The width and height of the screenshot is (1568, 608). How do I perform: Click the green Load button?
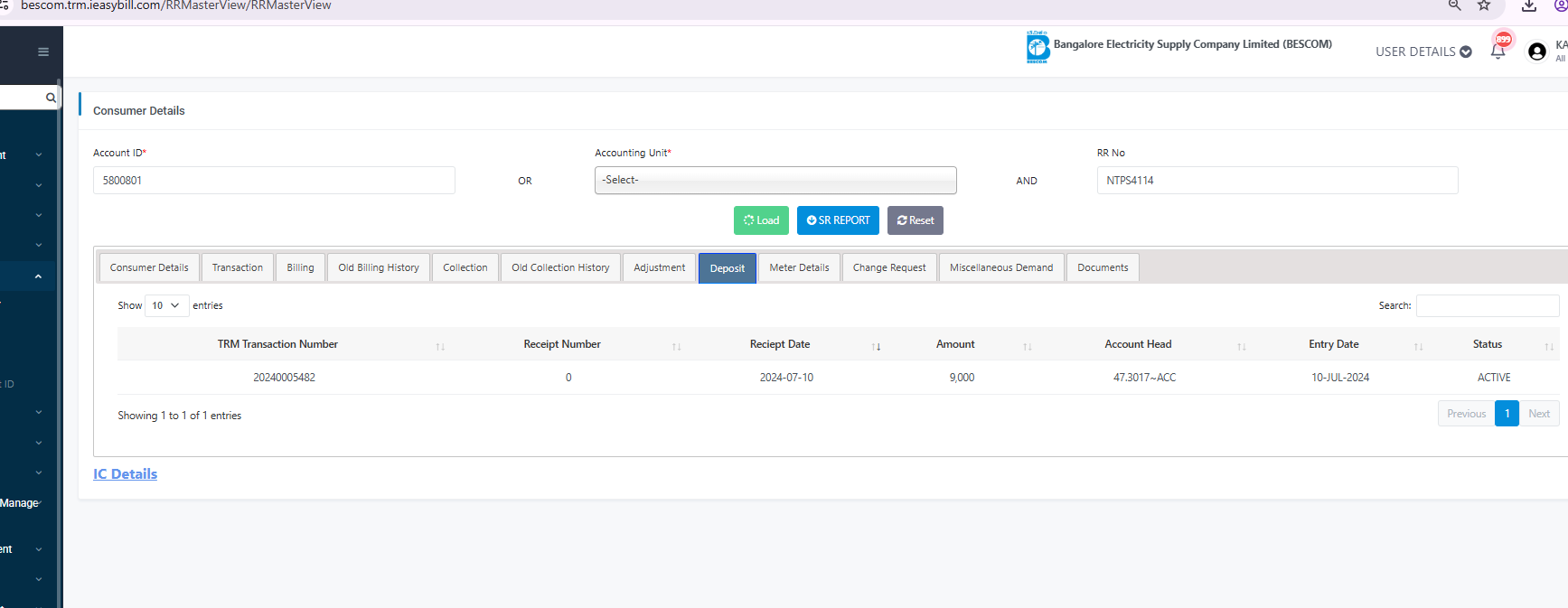(x=761, y=220)
